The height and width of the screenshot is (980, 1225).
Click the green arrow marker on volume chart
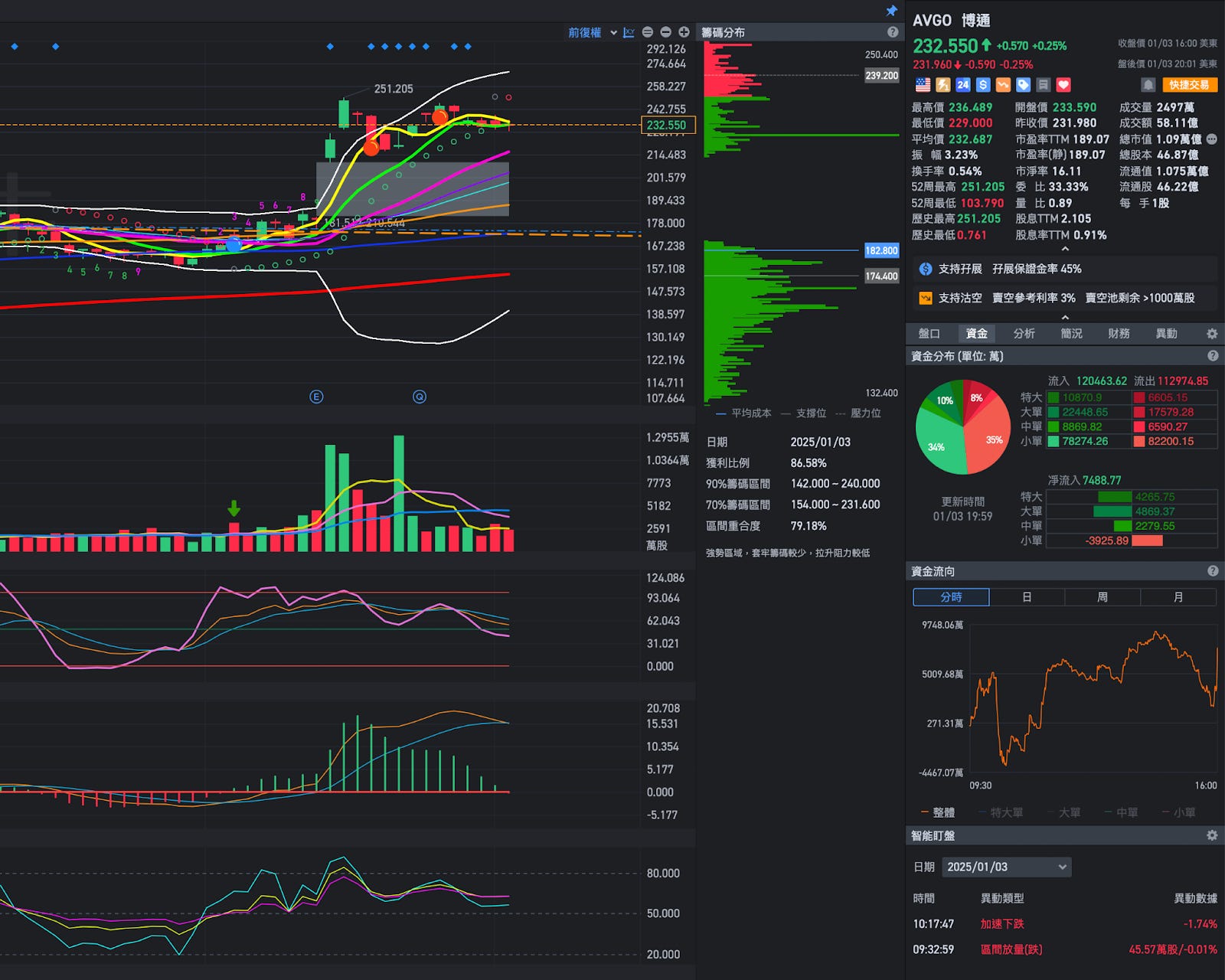(234, 508)
